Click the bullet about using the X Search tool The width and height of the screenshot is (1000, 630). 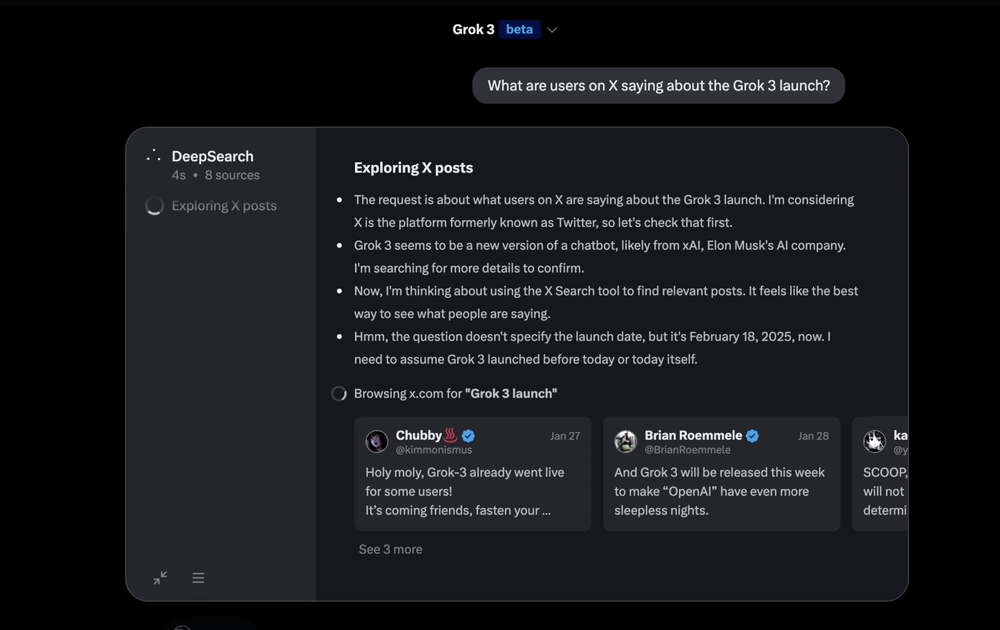tap(606, 302)
